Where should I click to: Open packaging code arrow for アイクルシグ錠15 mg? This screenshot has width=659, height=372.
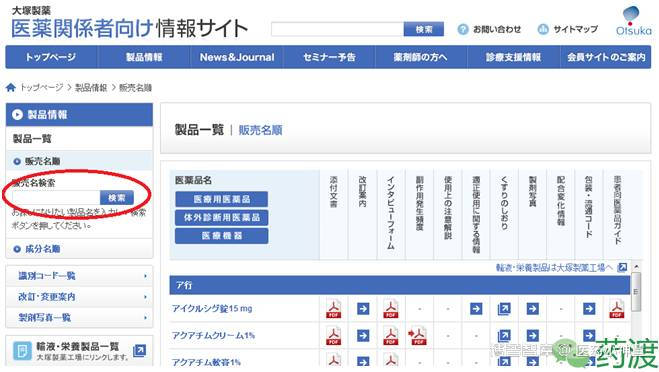pos(589,309)
